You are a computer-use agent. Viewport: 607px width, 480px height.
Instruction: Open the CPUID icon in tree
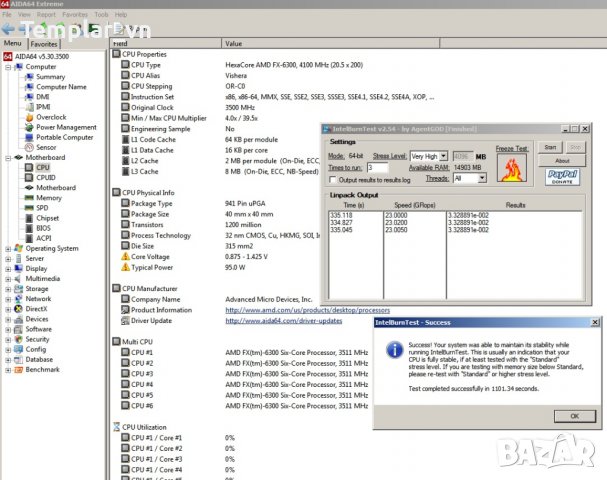(x=29, y=177)
